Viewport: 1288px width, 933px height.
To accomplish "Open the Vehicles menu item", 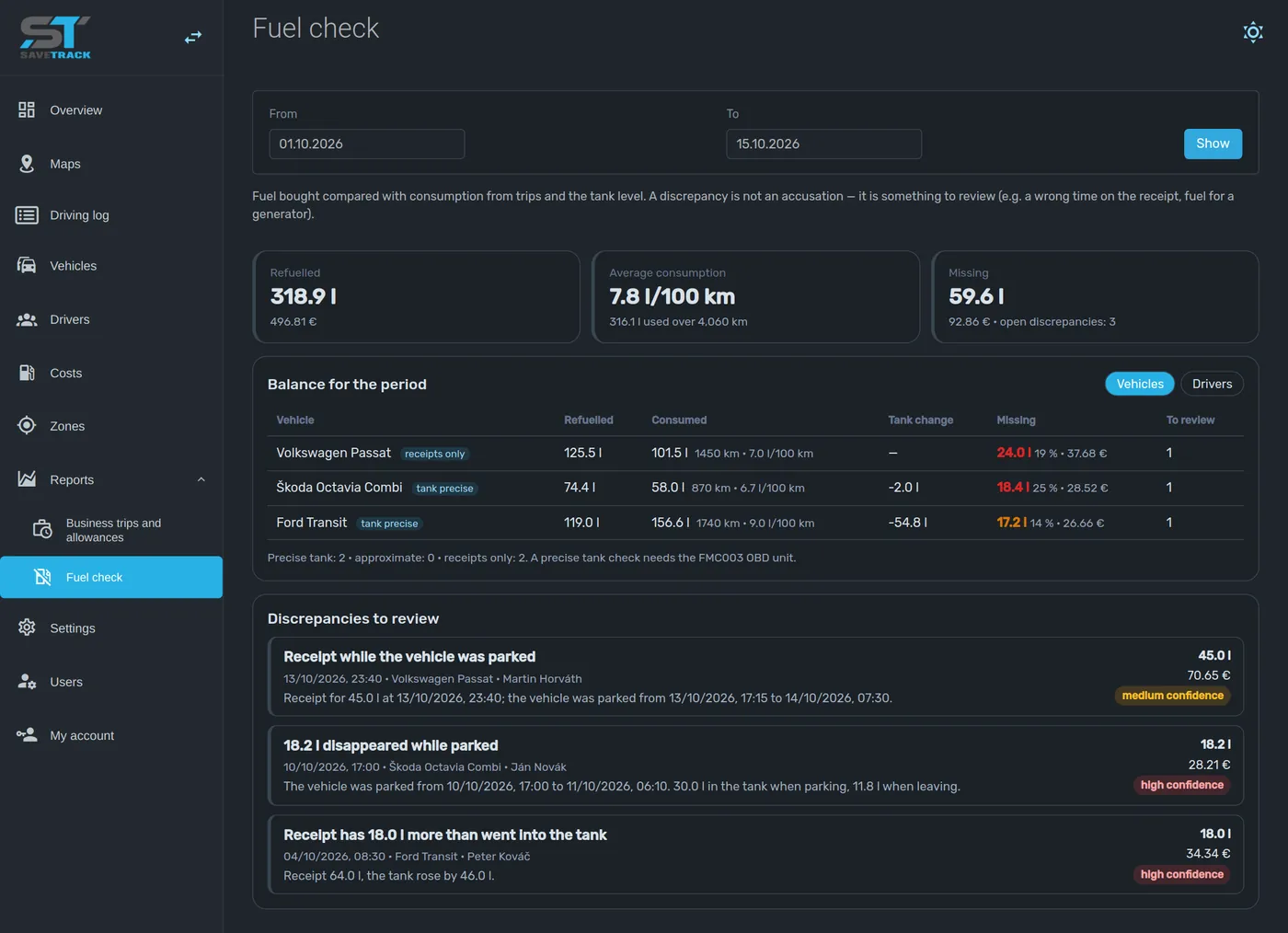I will point(111,266).
